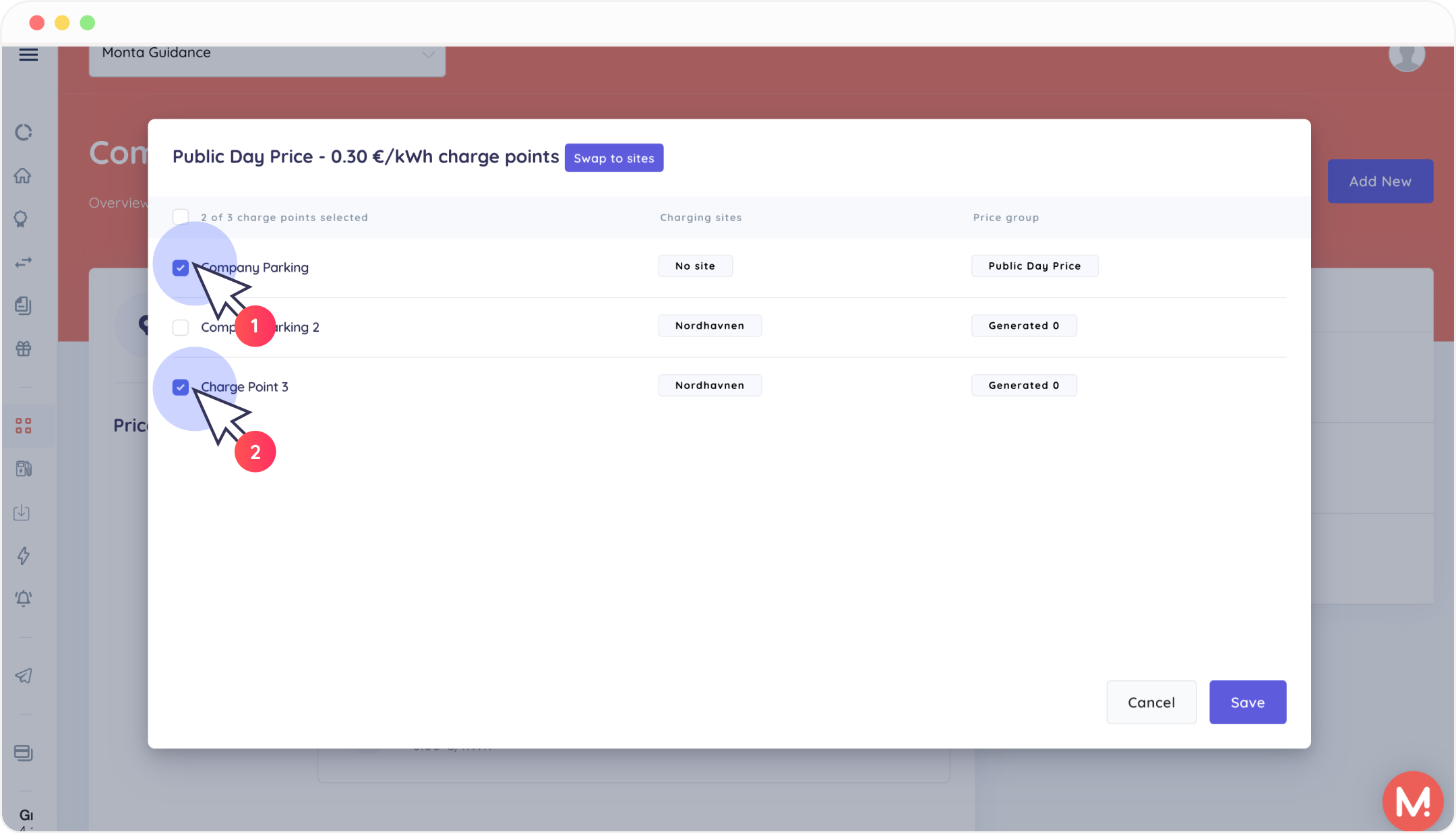The width and height of the screenshot is (1456, 834).
Task: Check the Company Parking 2 checkbox
Action: point(181,328)
